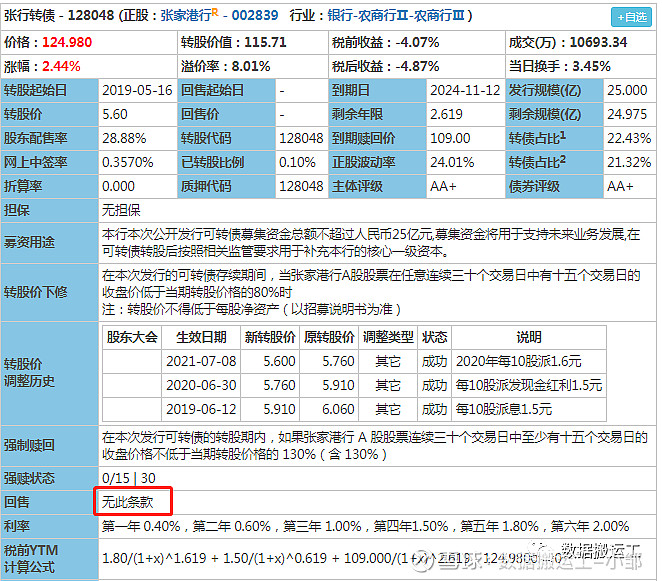
Task: Click the 强赎状态 value 0/15 | 30
Action: [129, 478]
